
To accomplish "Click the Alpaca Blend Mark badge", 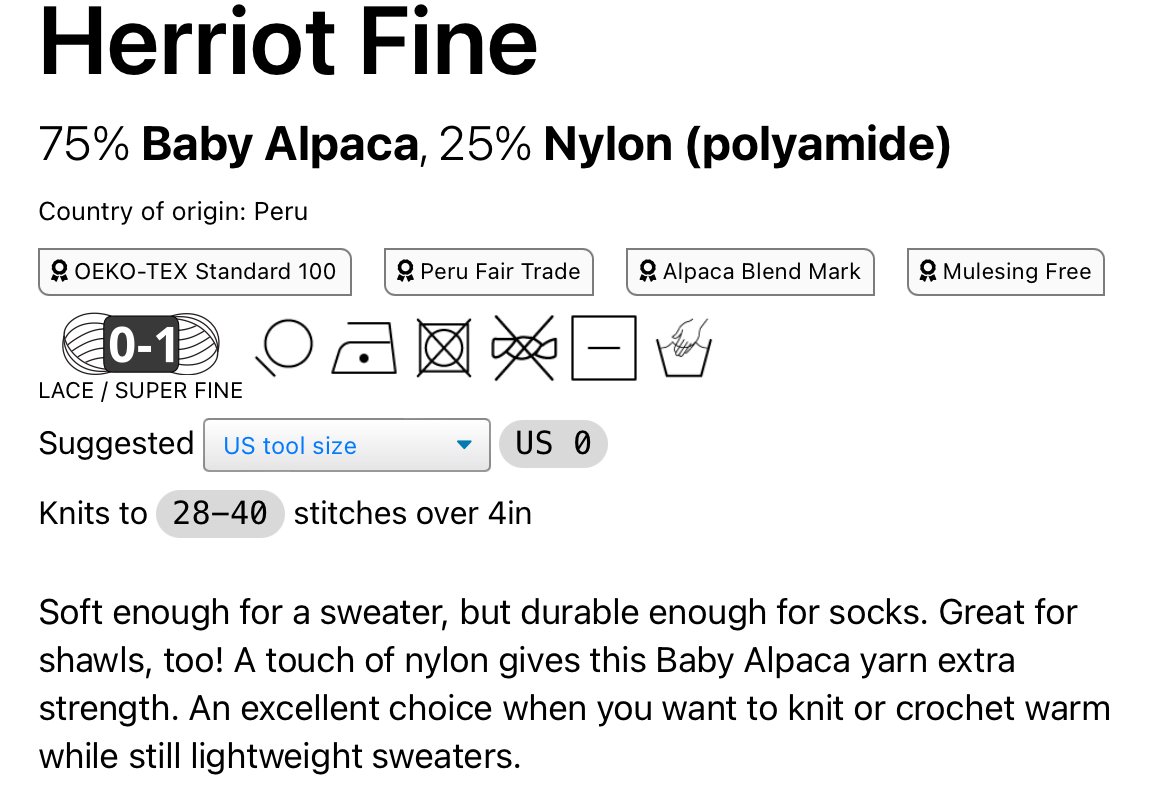I will click(750, 272).
